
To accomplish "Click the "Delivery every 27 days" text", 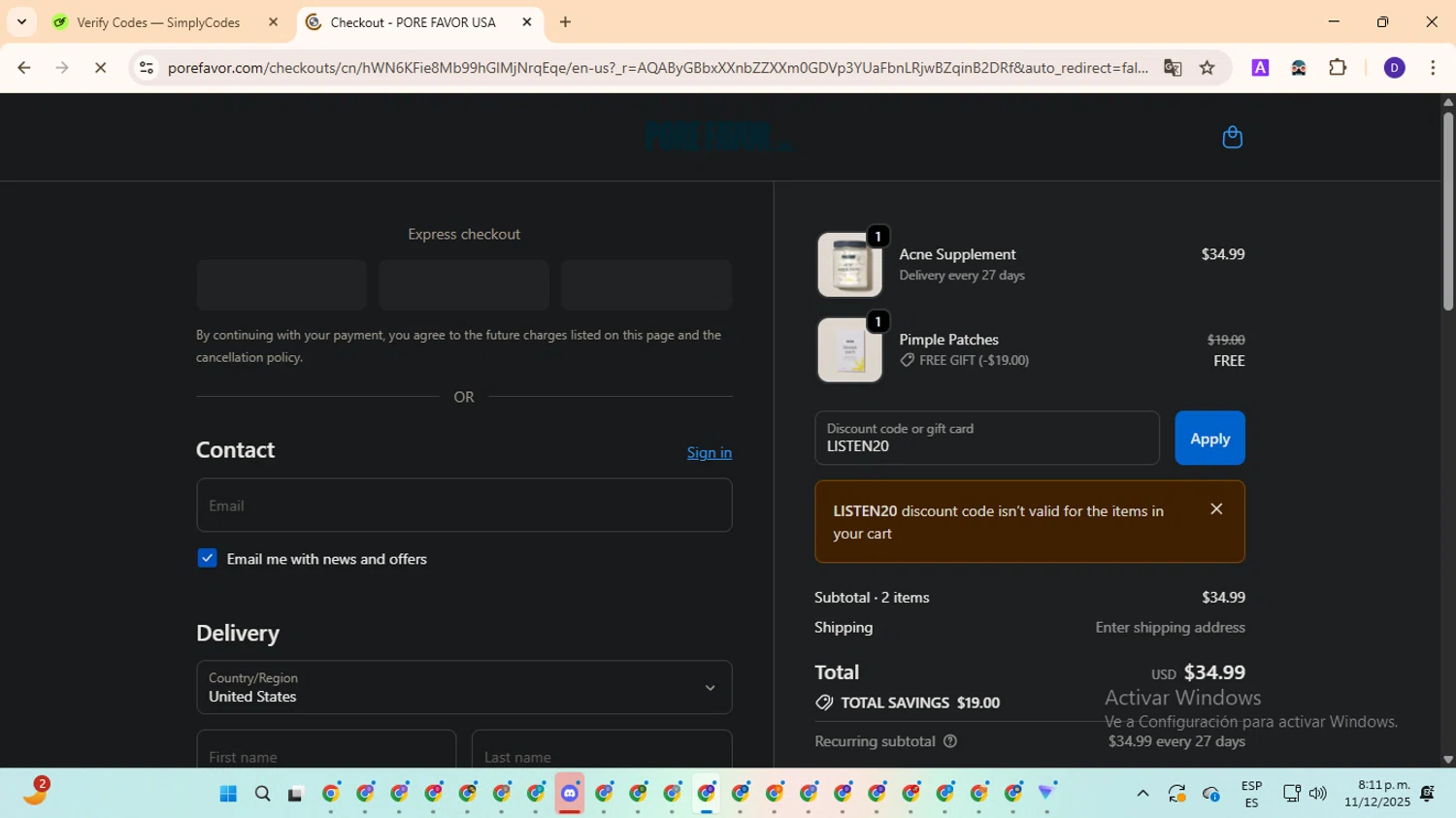I will click(x=962, y=276).
